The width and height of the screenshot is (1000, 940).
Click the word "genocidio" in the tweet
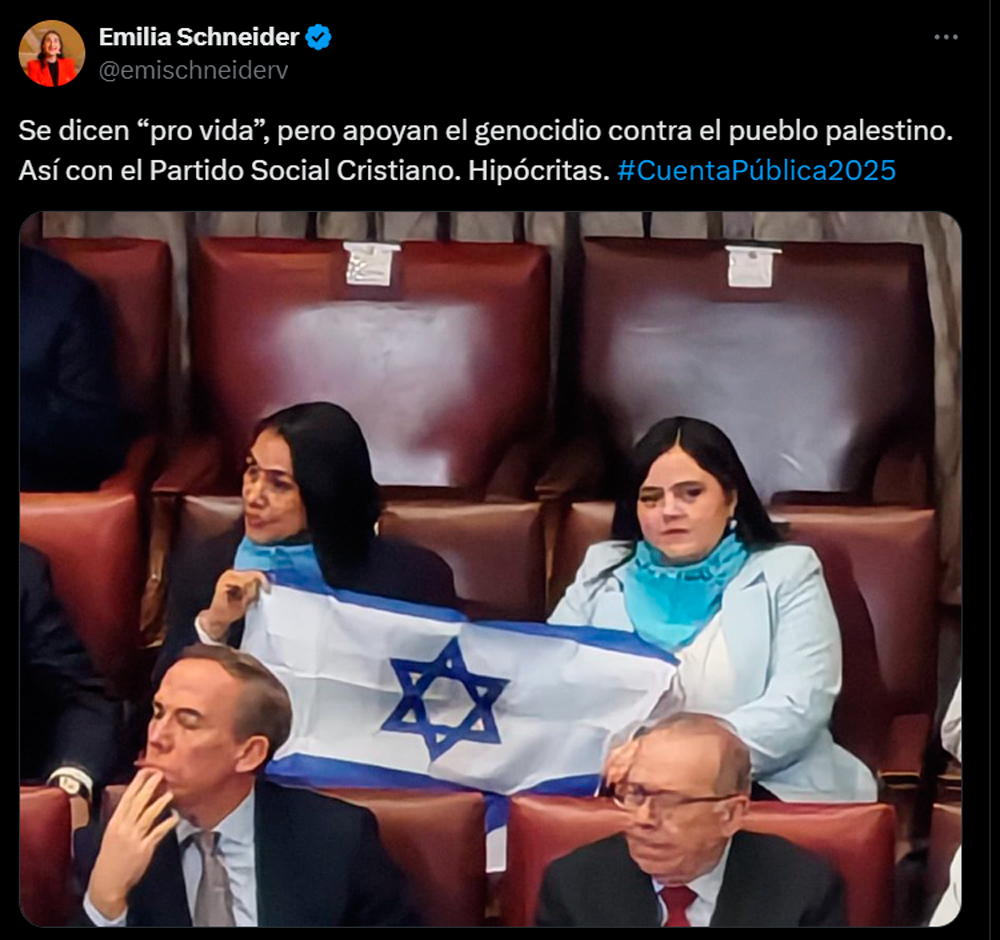pos(538,131)
